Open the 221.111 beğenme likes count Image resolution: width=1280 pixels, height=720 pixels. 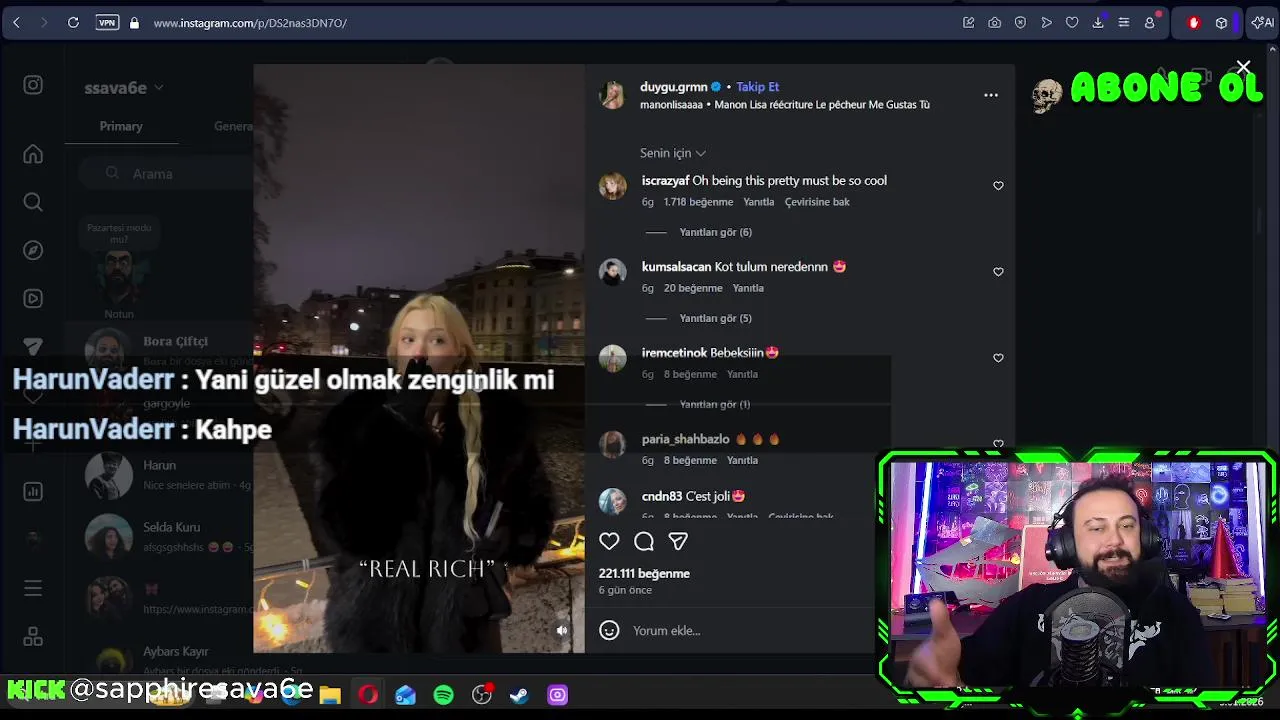point(644,573)
